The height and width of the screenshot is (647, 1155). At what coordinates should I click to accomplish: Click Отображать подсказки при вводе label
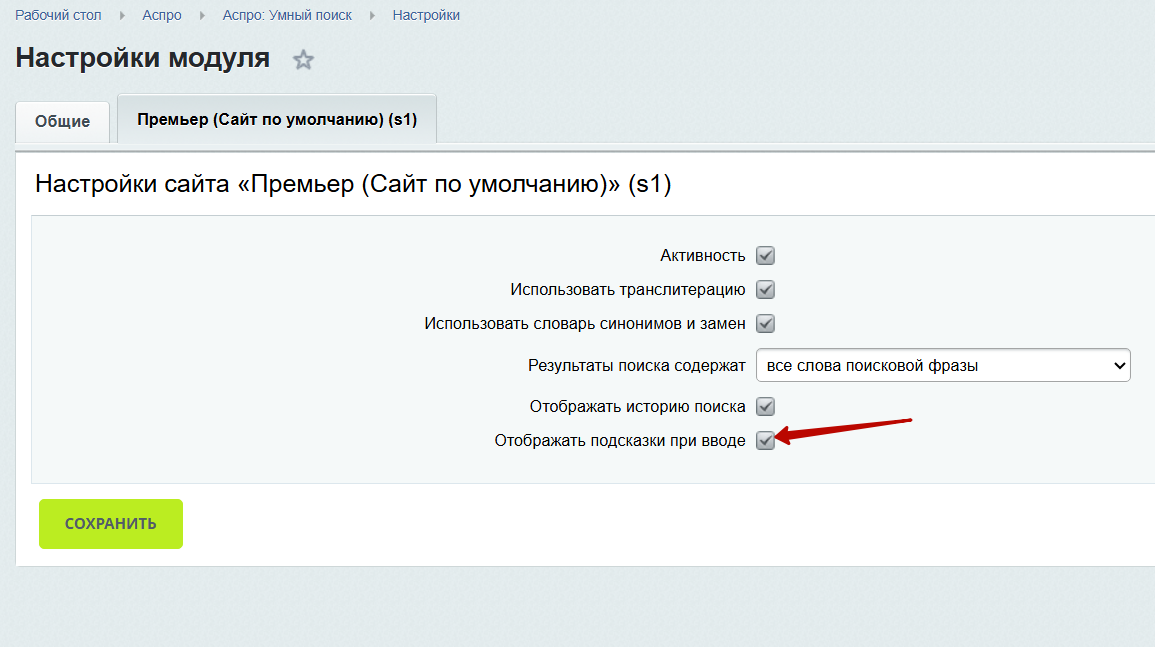pyautogui.click(x=619, y=441)
